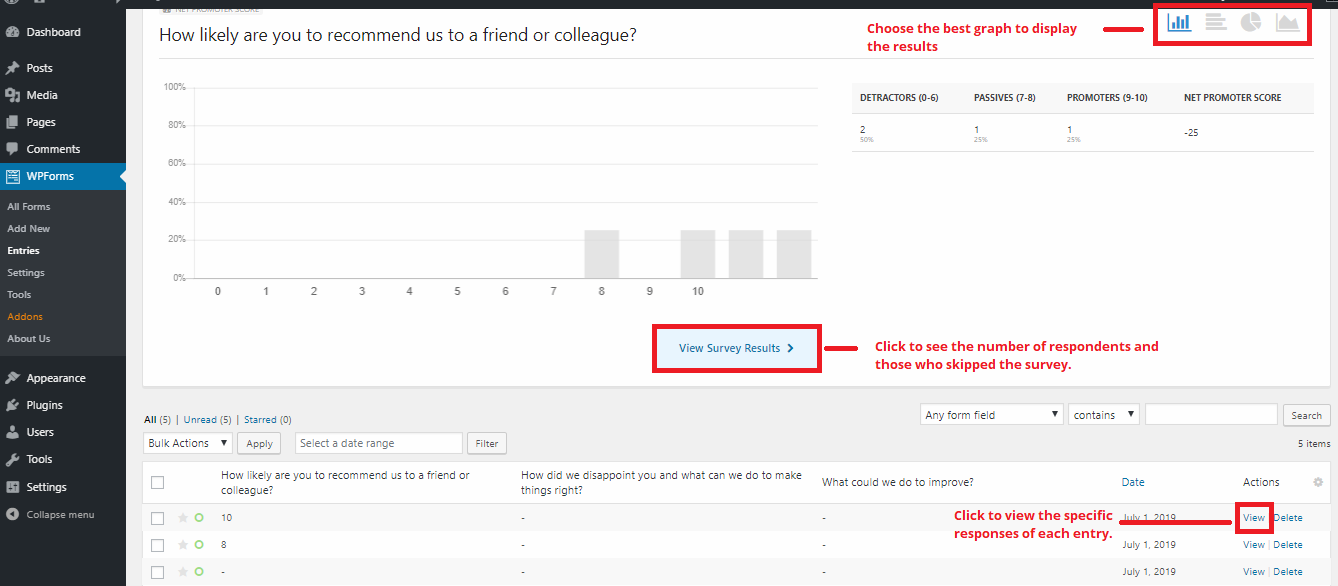Click the detractors count 2
Image resolution: width=1338 pixels, height=586 pixels.
point(863,130)
